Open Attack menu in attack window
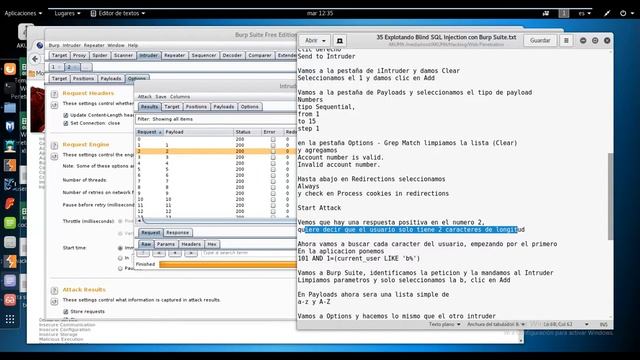Image resolution: width=640 pixels, height=360 pixels. click(144, 96)
